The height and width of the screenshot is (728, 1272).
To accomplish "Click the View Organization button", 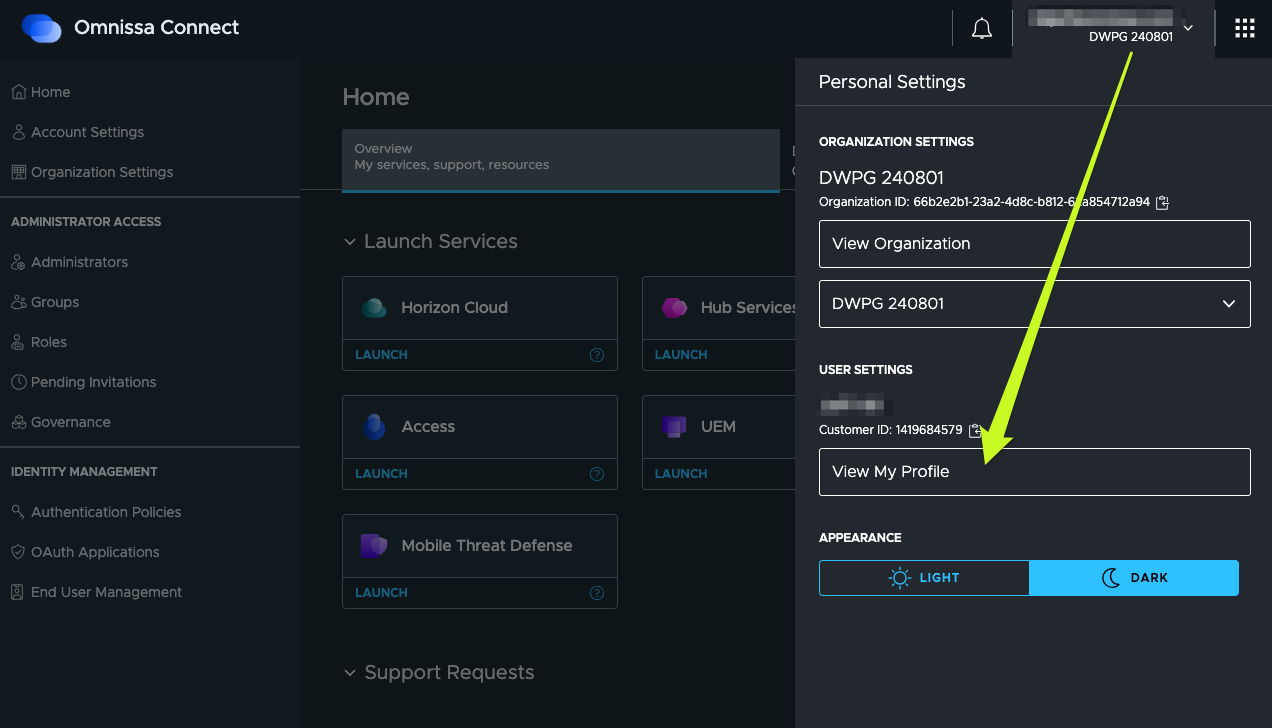I will pyautogui.click(x=1034, y=244).
